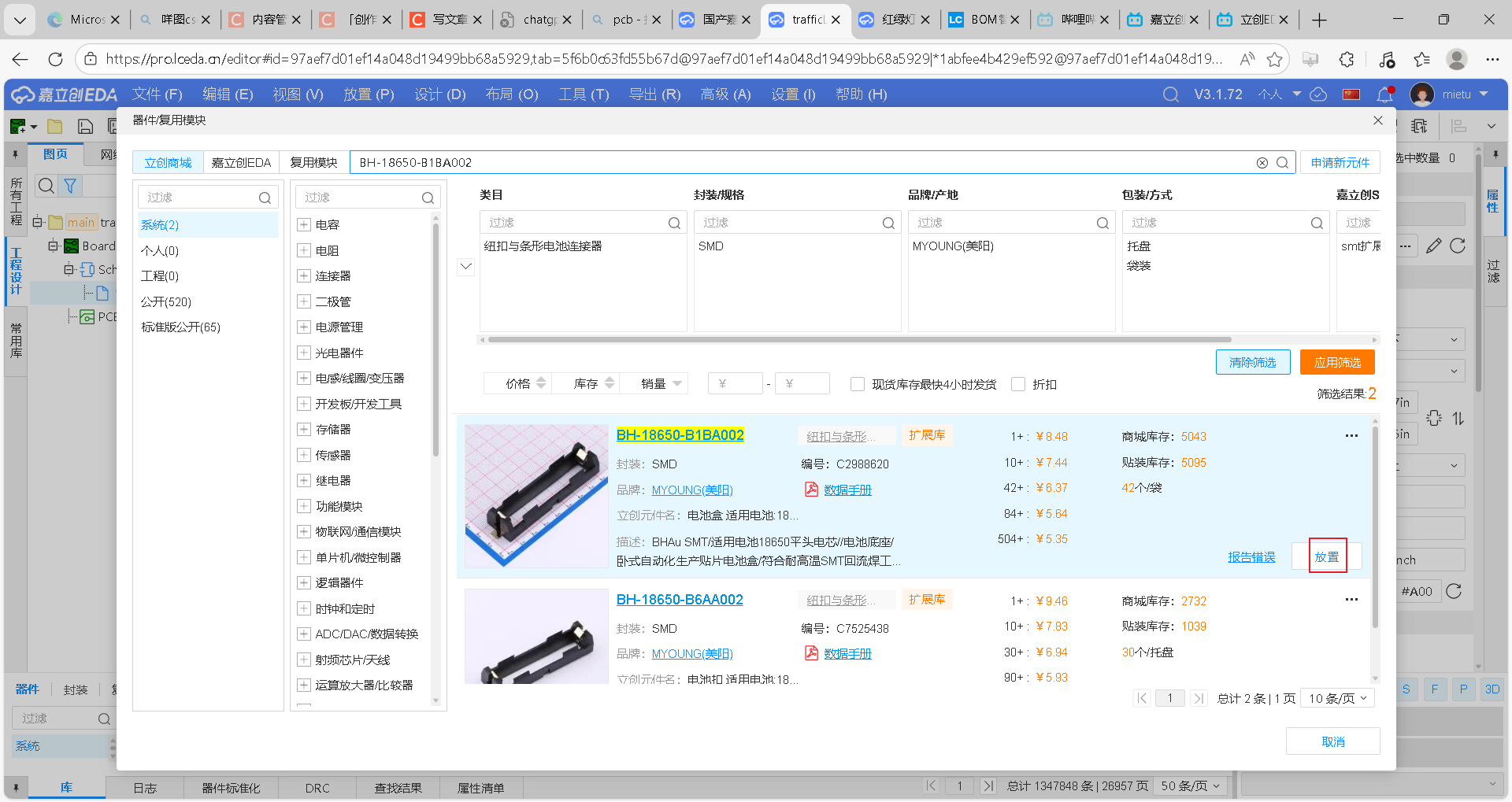This screenshot has width=1512, height=802.
Task: Enable the 现货库存最快4小时发货 checkbox
Action: 858,384
